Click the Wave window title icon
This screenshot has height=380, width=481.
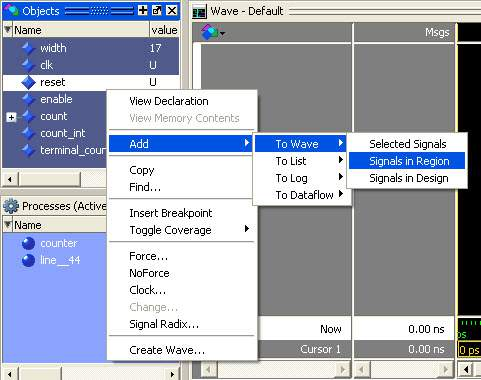point(199,12)
